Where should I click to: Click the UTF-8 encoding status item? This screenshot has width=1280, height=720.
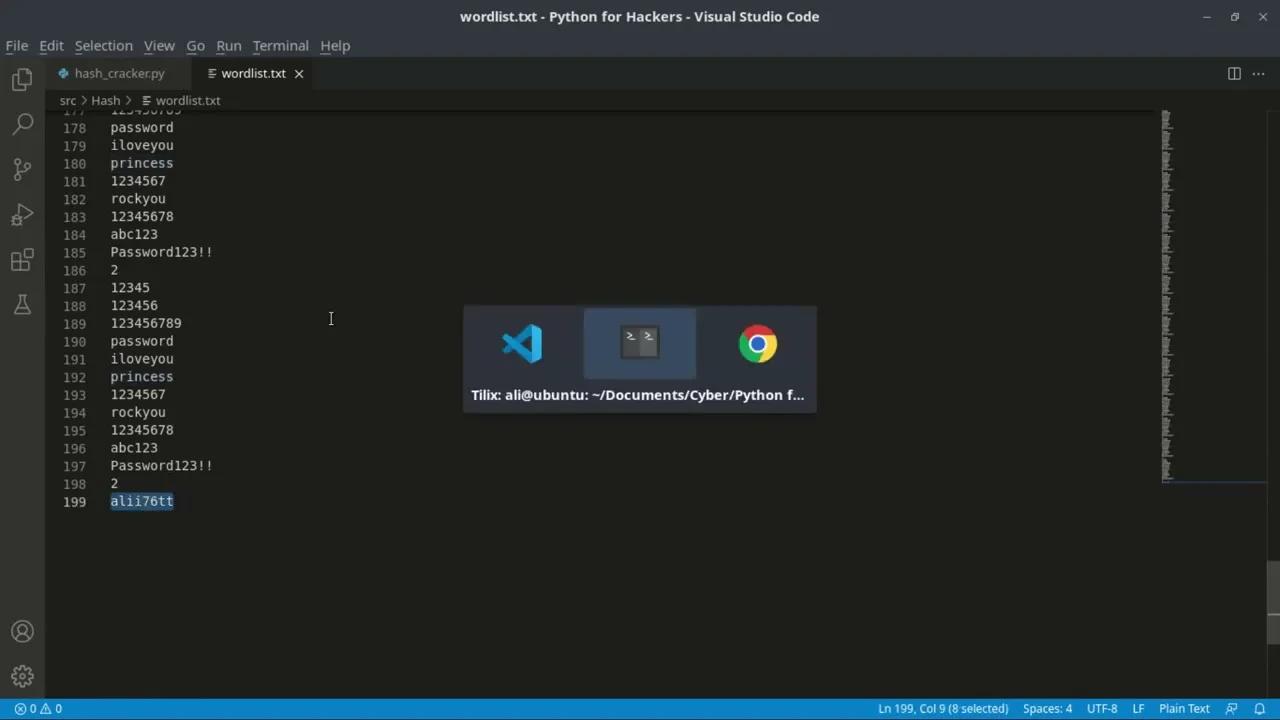pos(1102,708)
